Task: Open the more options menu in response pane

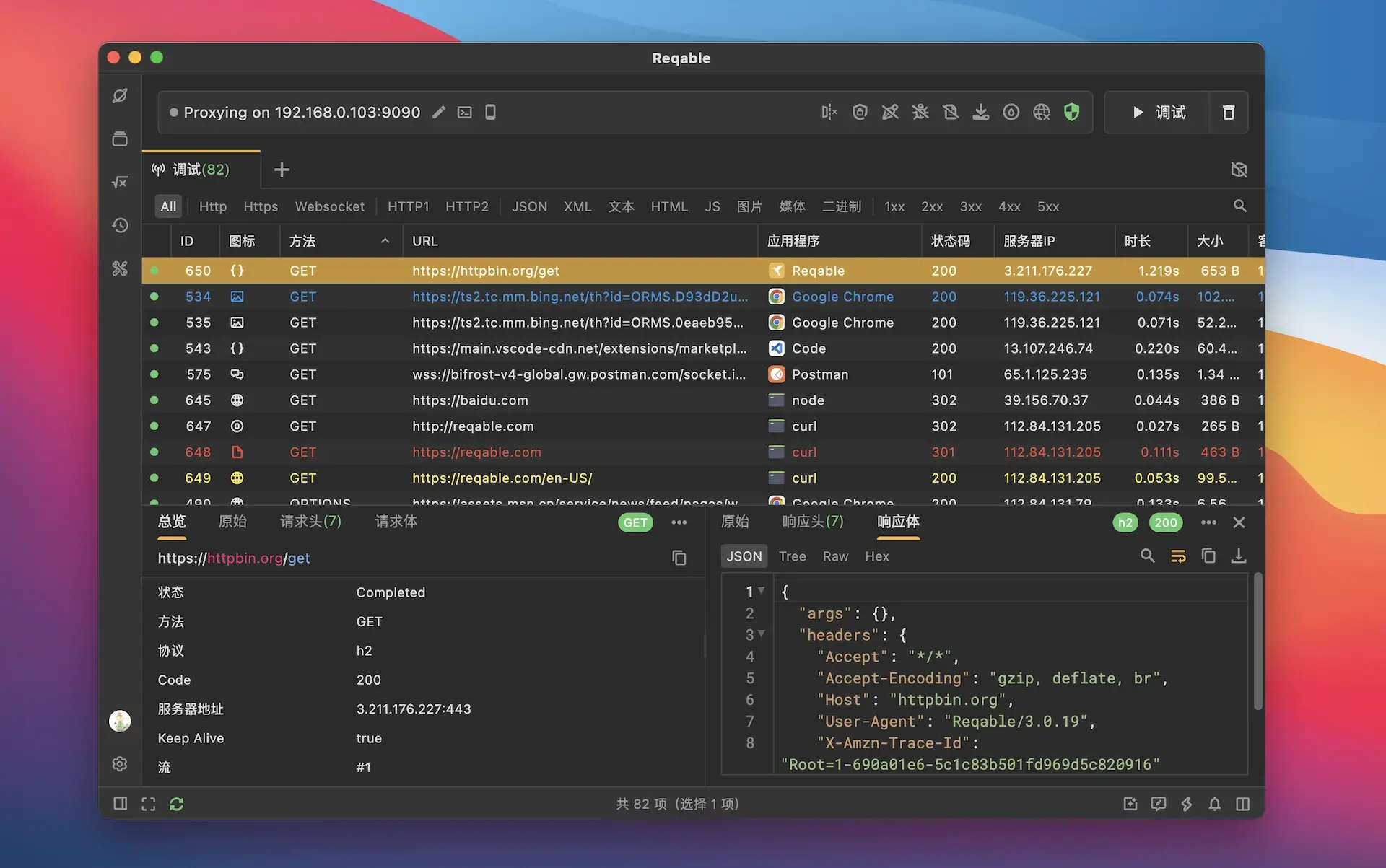Action: tap(1208, 522)
